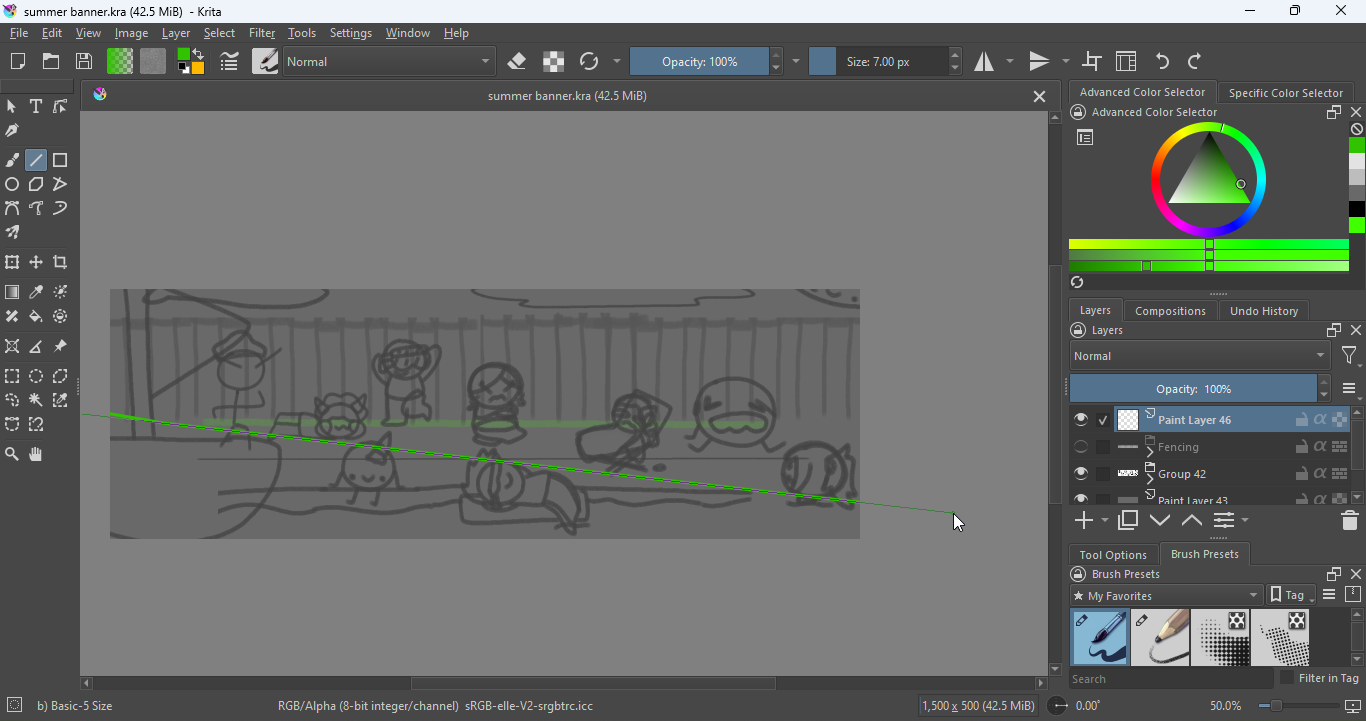Delete the selected layer
1366x721 pixels.
(1349, 520)
